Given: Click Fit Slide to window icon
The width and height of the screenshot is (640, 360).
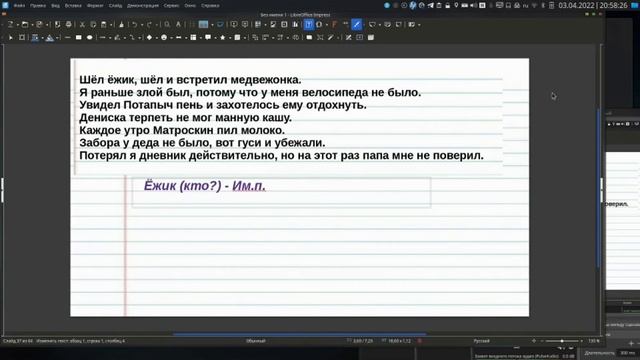Looking at the screenshot, I should click(533, 341).
